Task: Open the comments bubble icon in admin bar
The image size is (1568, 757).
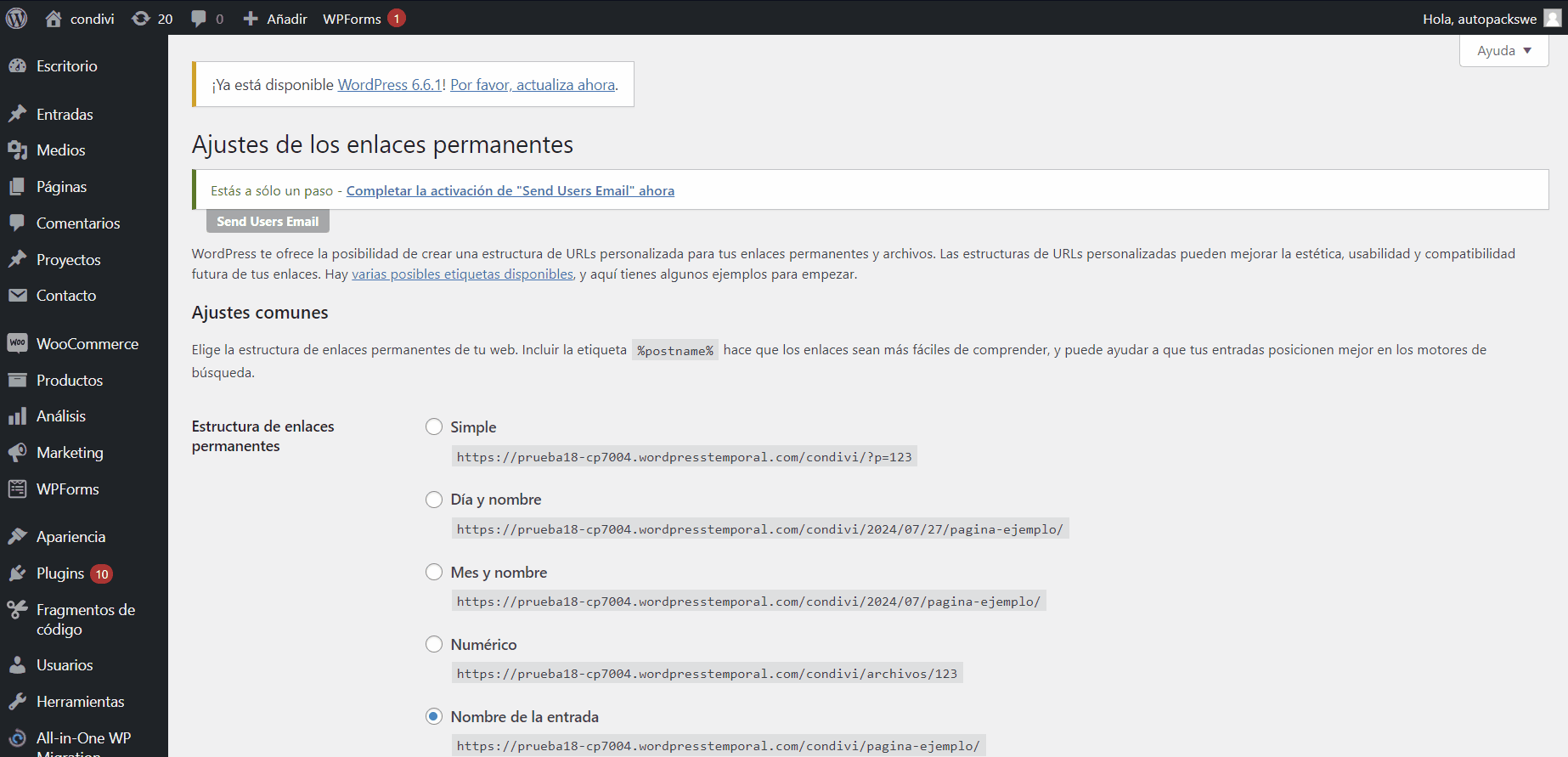Action: tap(199, 18)
